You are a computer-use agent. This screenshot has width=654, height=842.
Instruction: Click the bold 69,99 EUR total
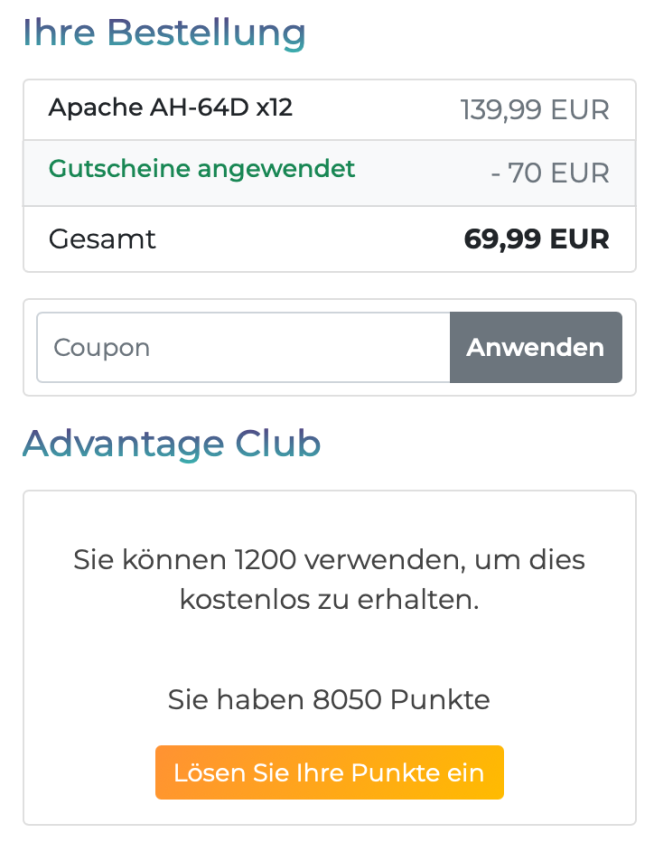(x=536, y=239)
